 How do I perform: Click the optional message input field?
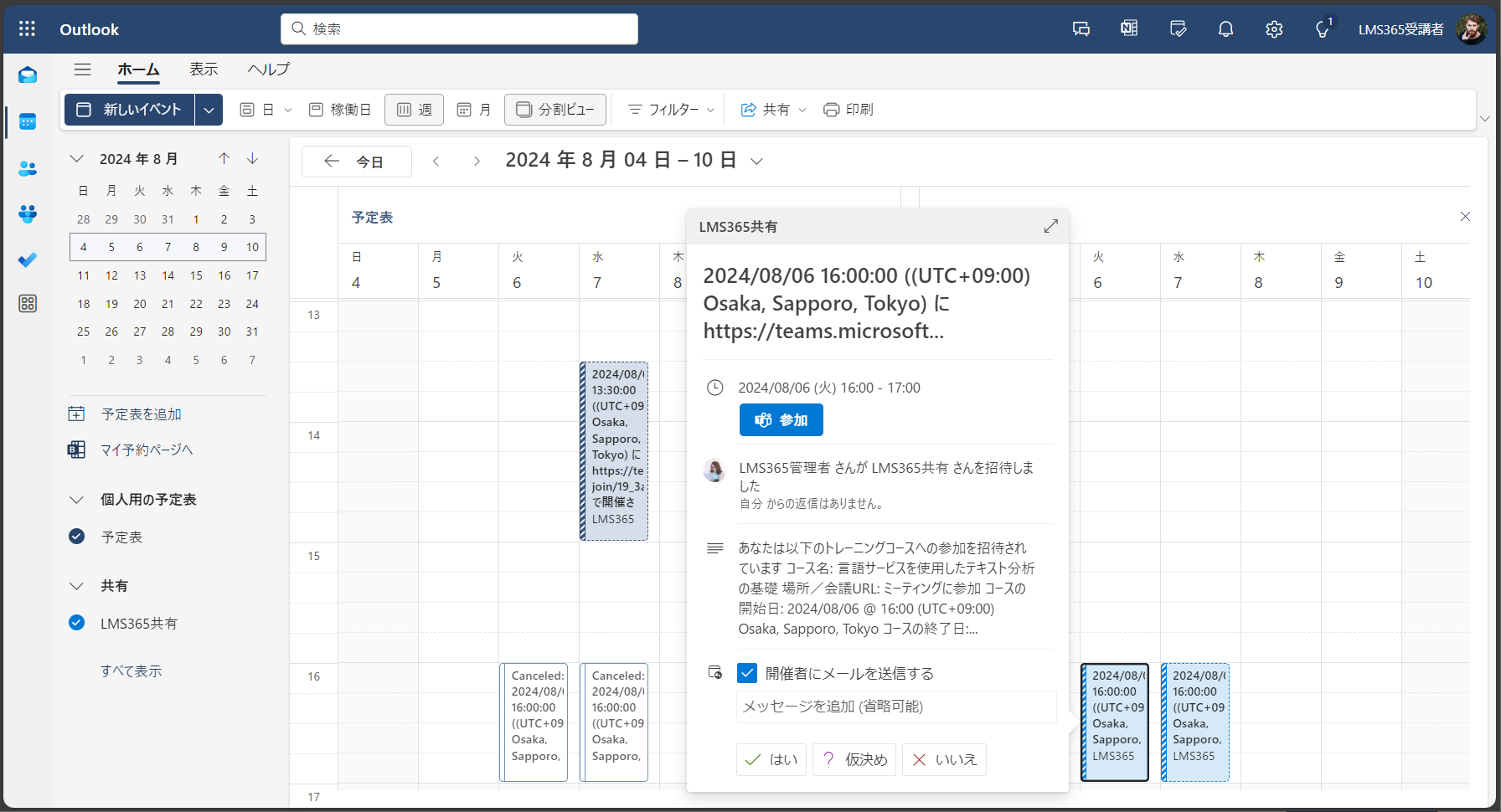click(x=895, y=707)
